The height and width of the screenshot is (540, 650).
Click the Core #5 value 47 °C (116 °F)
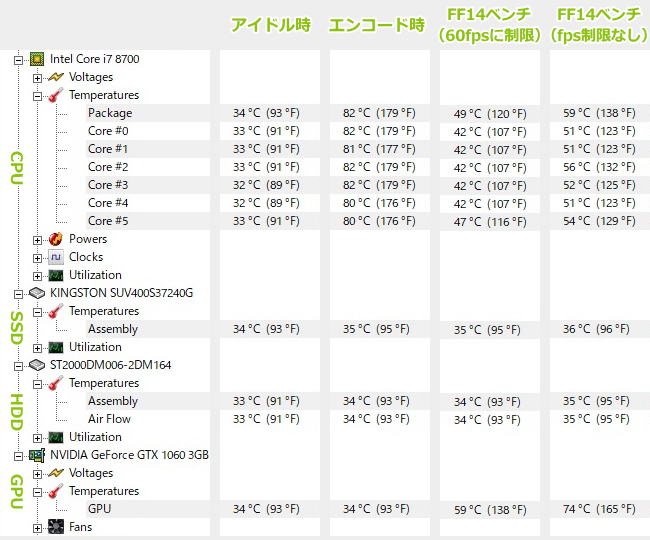[490, 222]
